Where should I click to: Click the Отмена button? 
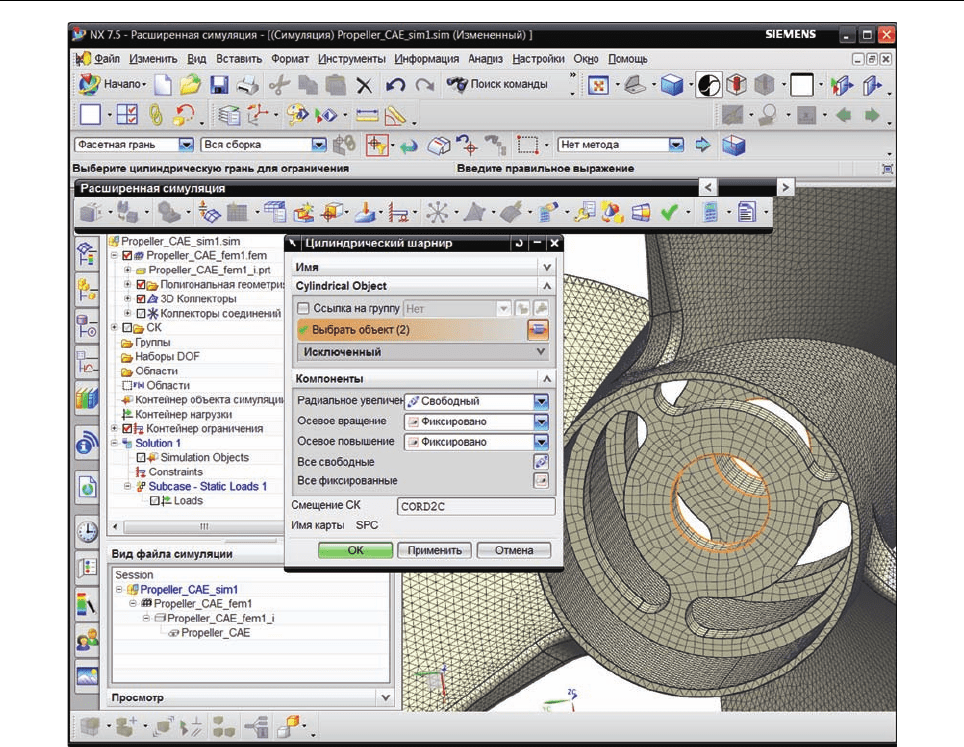click(514, 550)
